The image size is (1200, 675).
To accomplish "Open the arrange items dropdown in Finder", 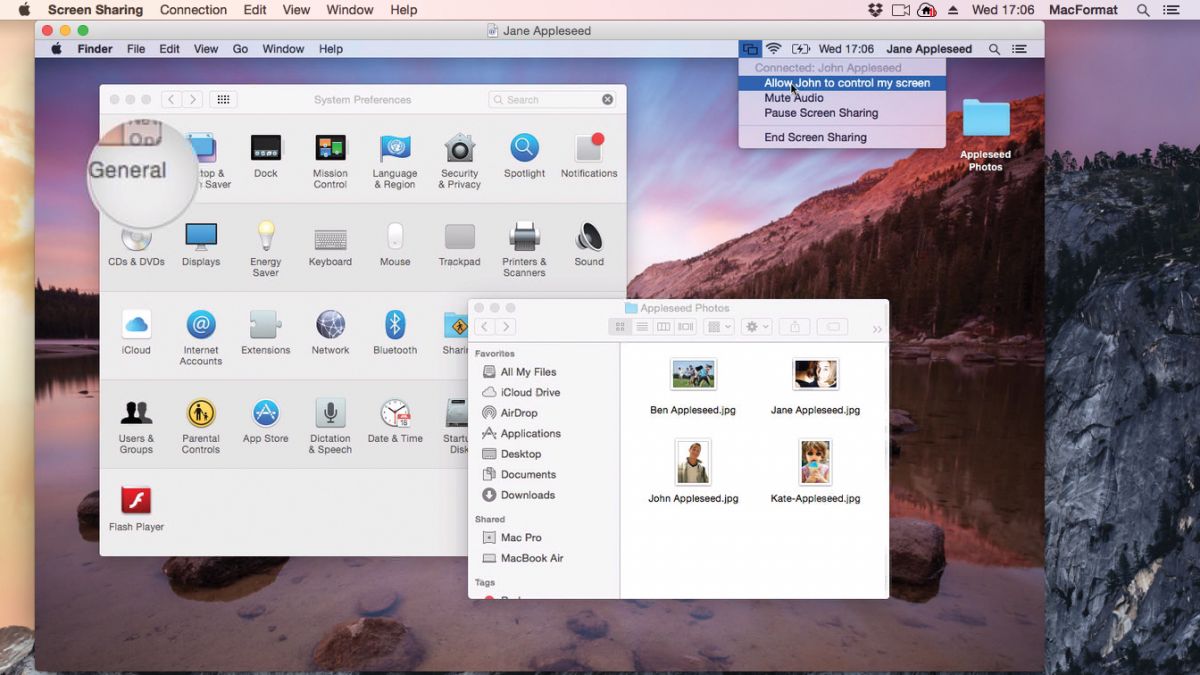I will [718, 327].
